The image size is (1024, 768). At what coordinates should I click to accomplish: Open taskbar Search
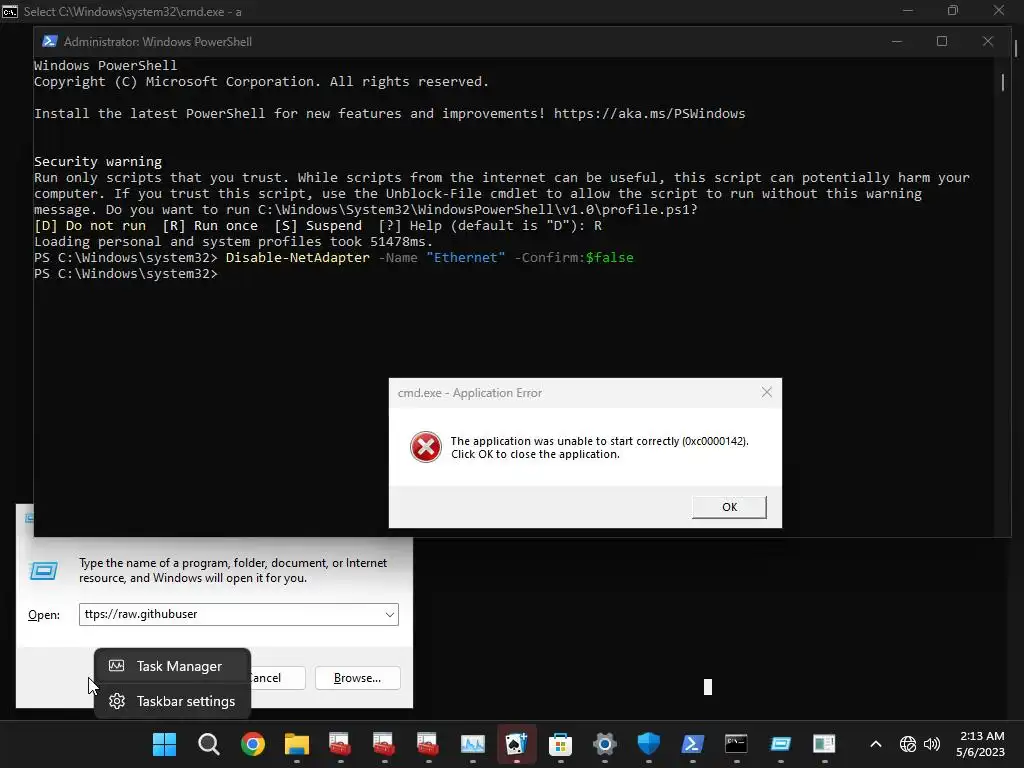click(208, 744)
